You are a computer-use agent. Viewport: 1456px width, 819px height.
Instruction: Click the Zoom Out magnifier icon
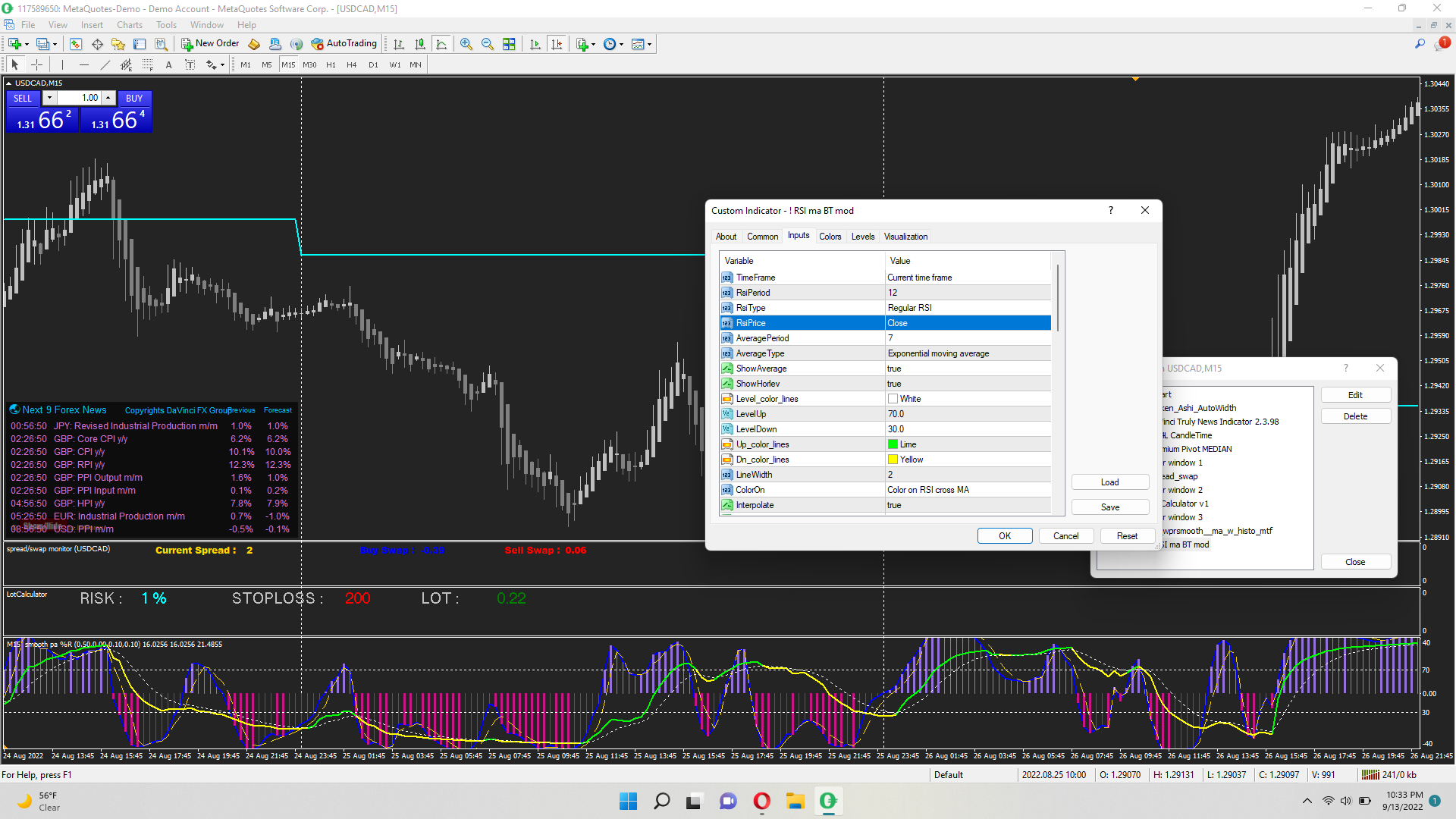[488, 44]
